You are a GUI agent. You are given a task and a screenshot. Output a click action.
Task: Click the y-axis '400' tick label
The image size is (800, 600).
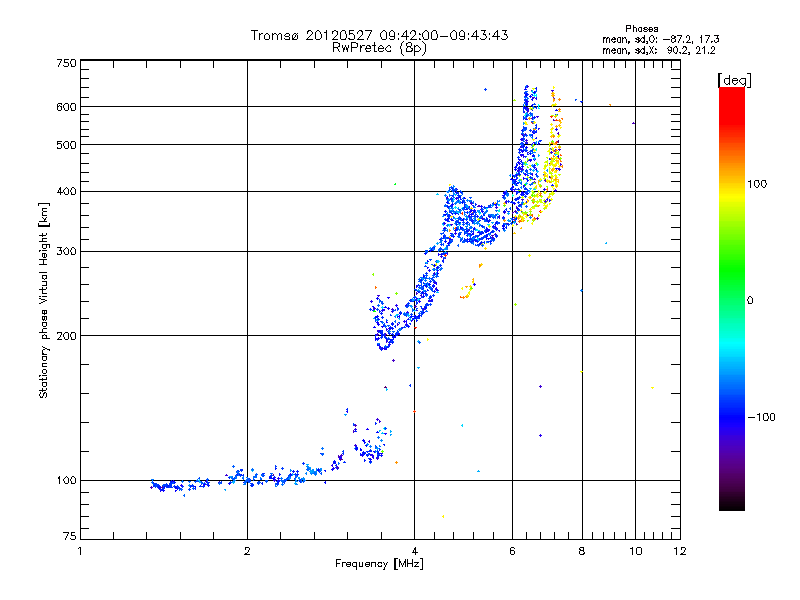coord(67,192)
